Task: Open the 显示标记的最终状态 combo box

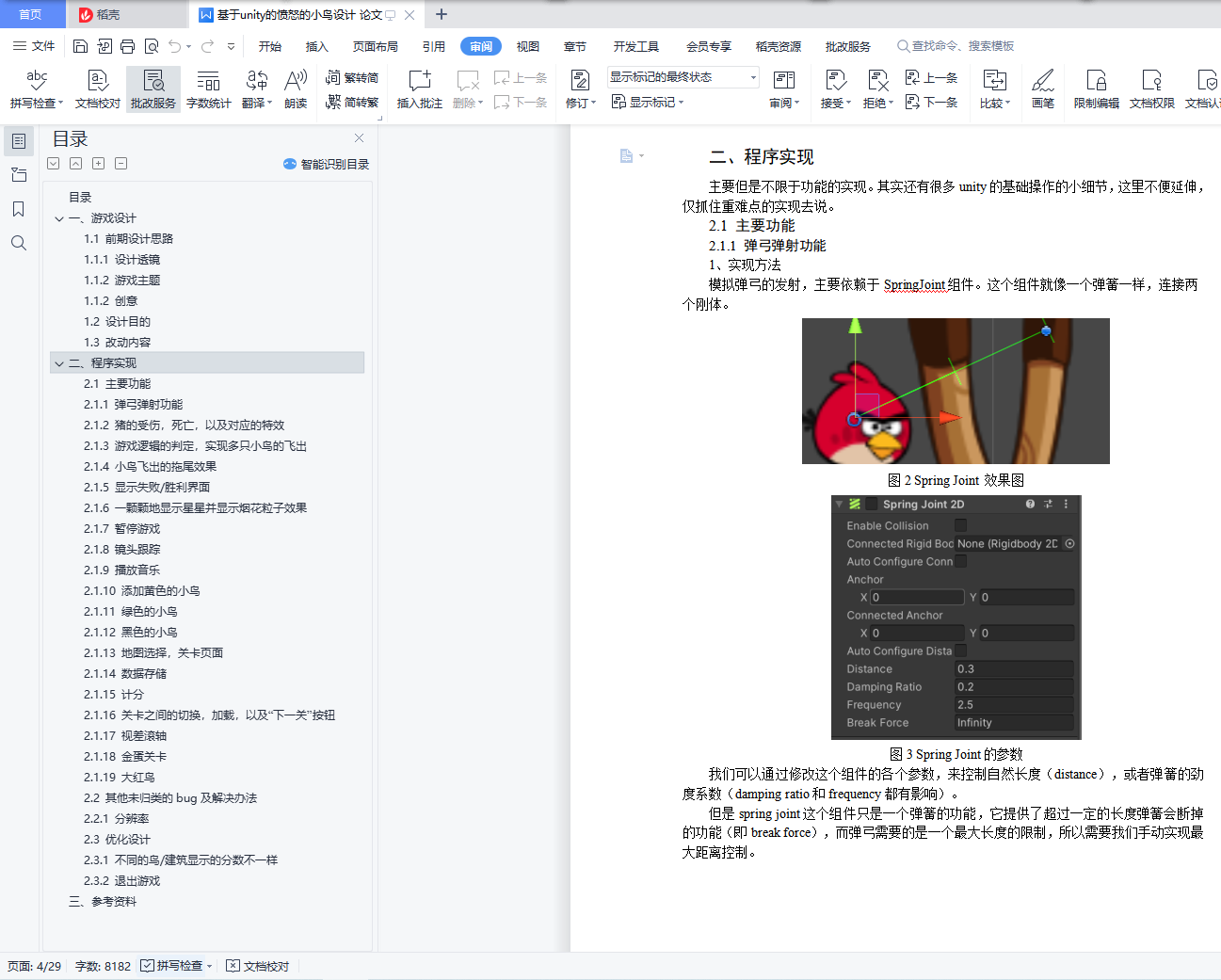Action: 683,77
